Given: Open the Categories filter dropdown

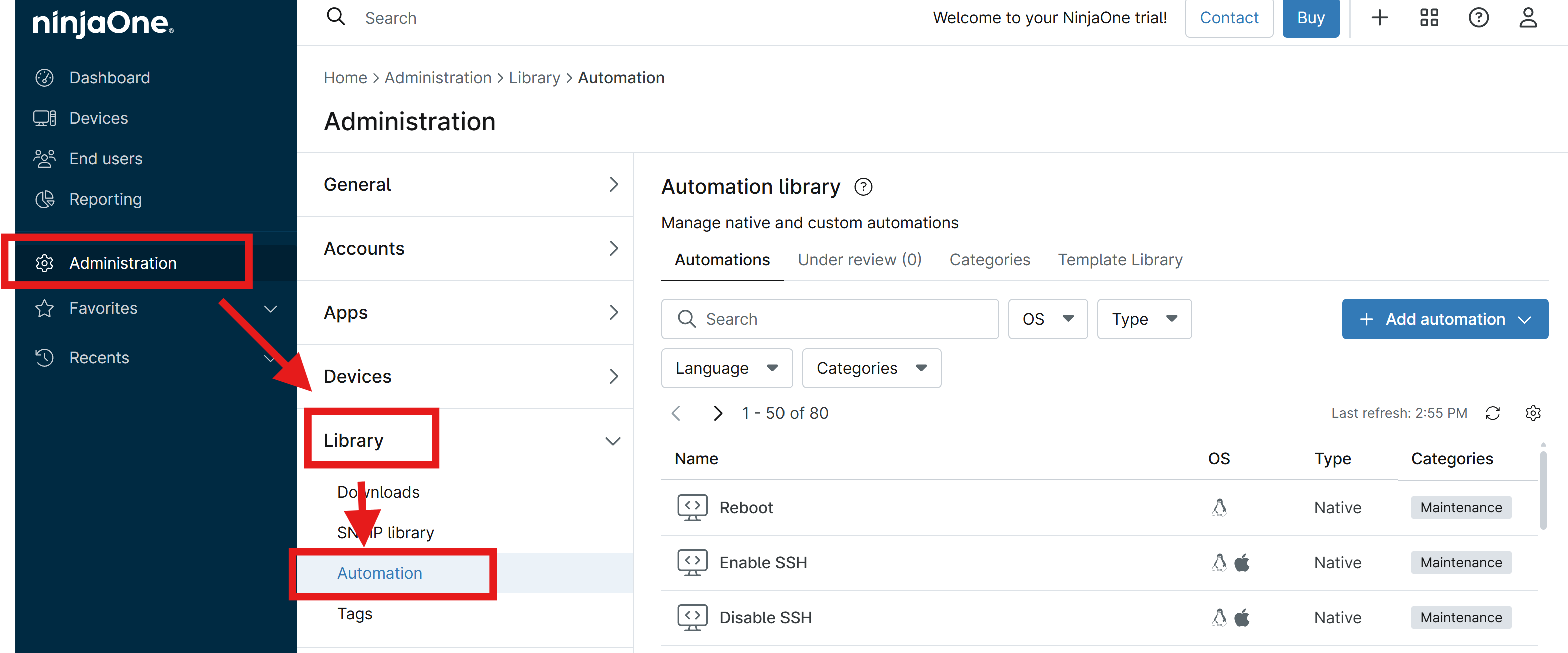Looking at the screenshot, I should point(871,368).
